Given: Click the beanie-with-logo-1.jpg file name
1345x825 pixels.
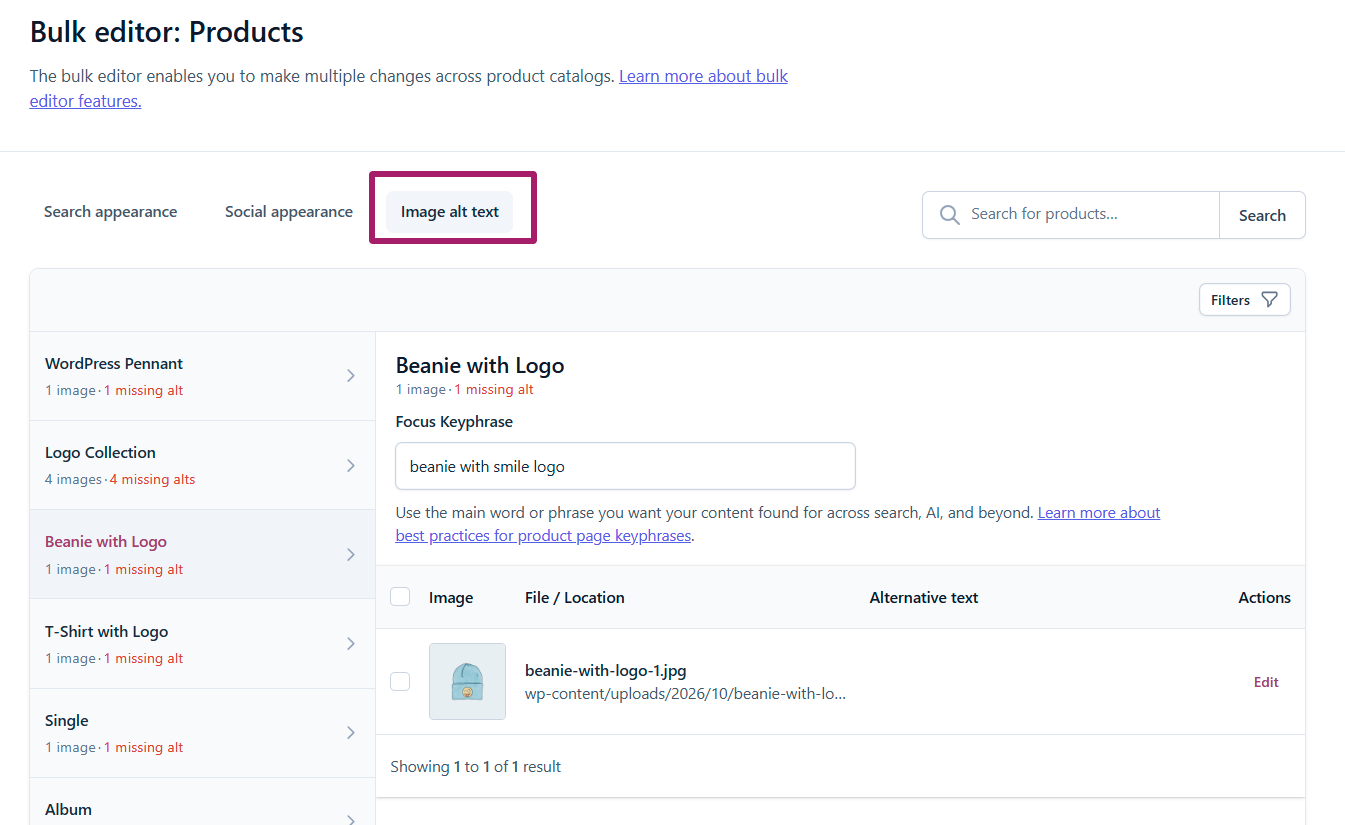Looking at the screenshot, I should pyautogui.click(x=605, y=670).
